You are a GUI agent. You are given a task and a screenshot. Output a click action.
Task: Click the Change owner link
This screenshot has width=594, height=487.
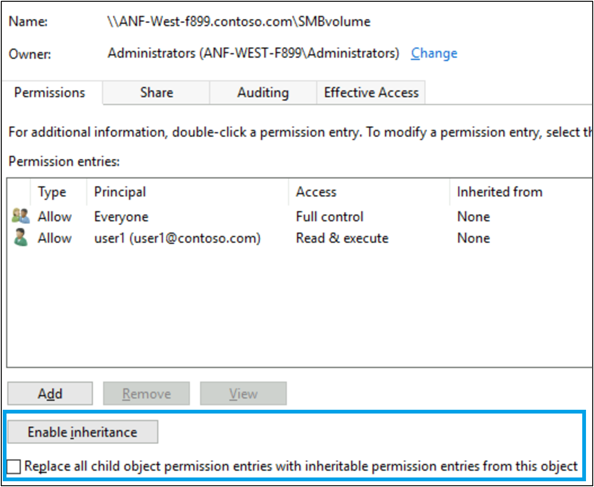coord(434,53)
